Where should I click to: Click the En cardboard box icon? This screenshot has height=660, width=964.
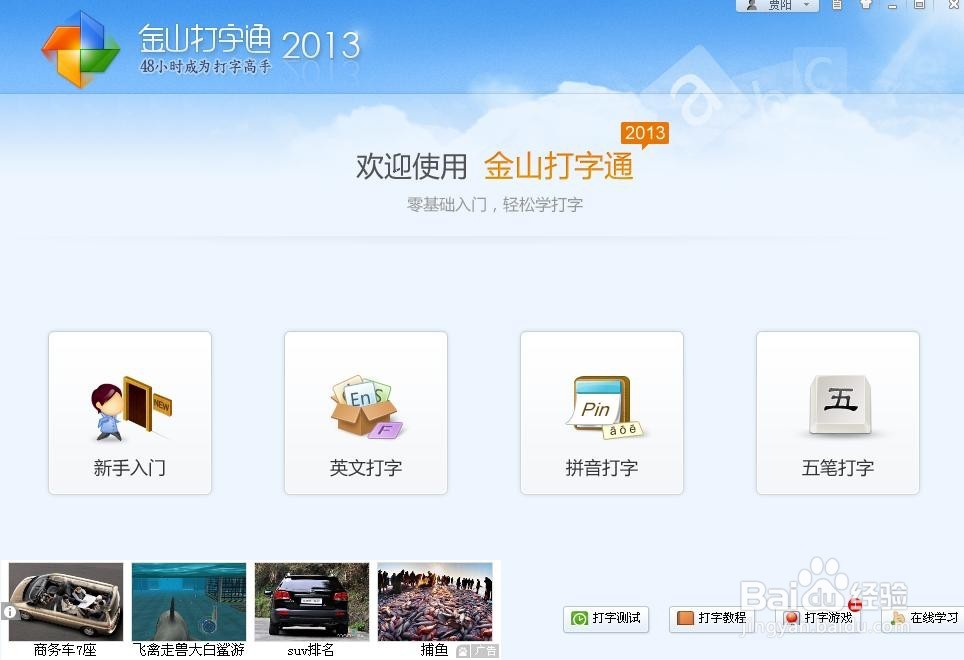click(x=366, y=407)
